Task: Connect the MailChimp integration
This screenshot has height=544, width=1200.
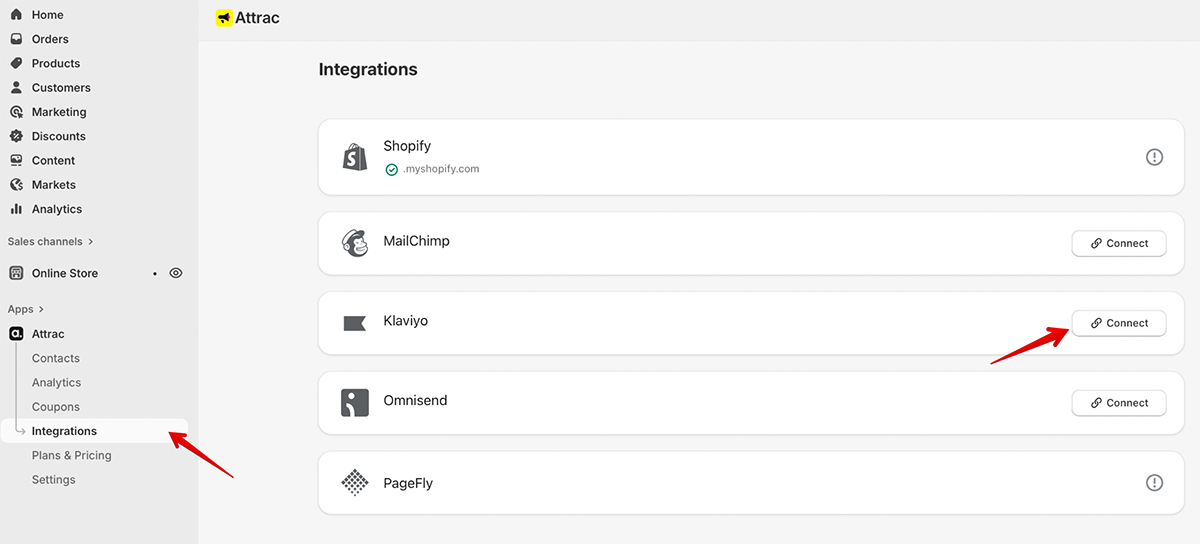Action: 1118,243
